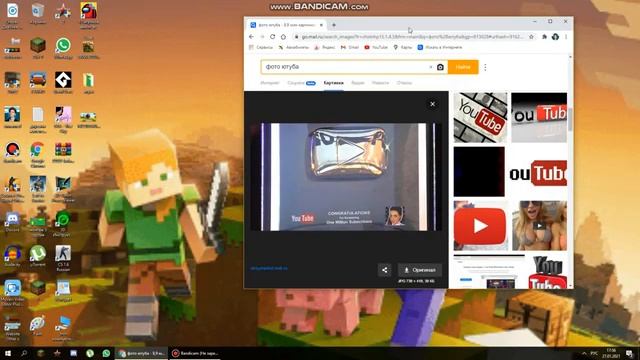The height and width of the screenshot is (360, 640).
Task: Share the previewed image
Action: (384, 270)
